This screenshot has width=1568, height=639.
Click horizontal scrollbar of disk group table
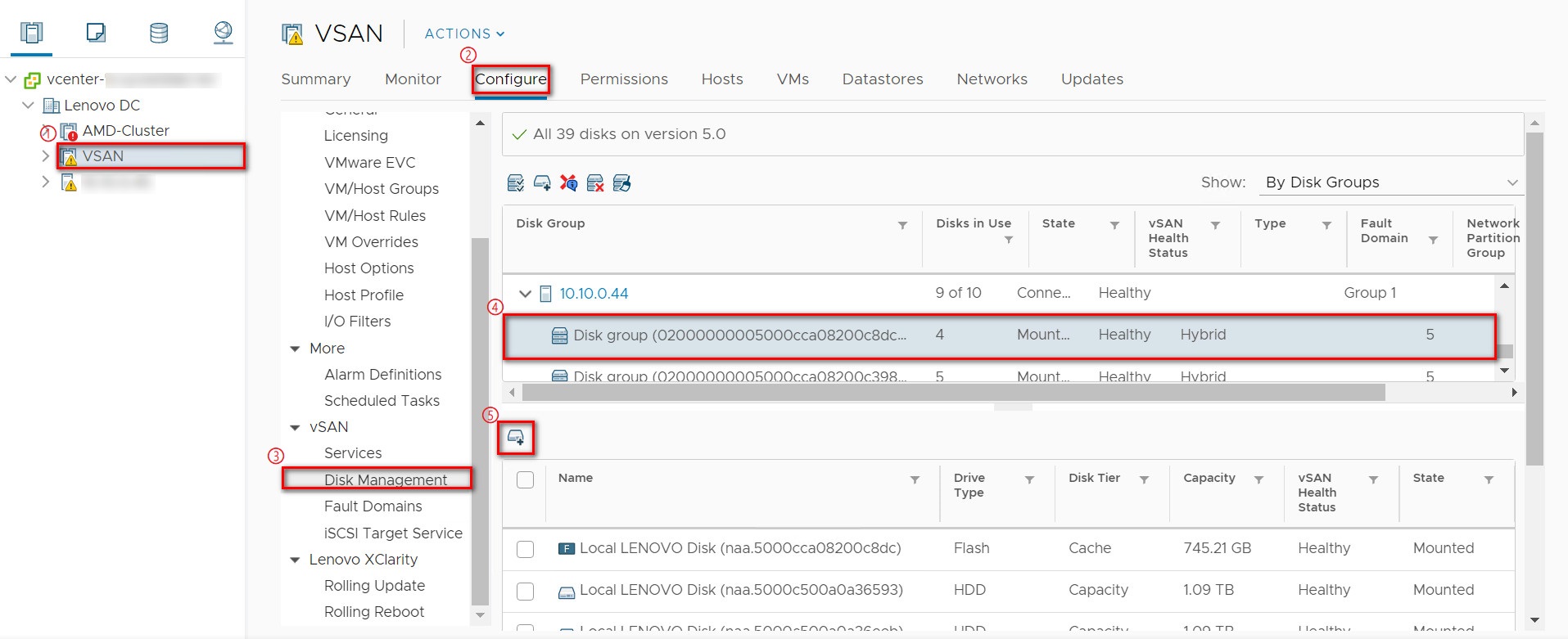[954, 393]
